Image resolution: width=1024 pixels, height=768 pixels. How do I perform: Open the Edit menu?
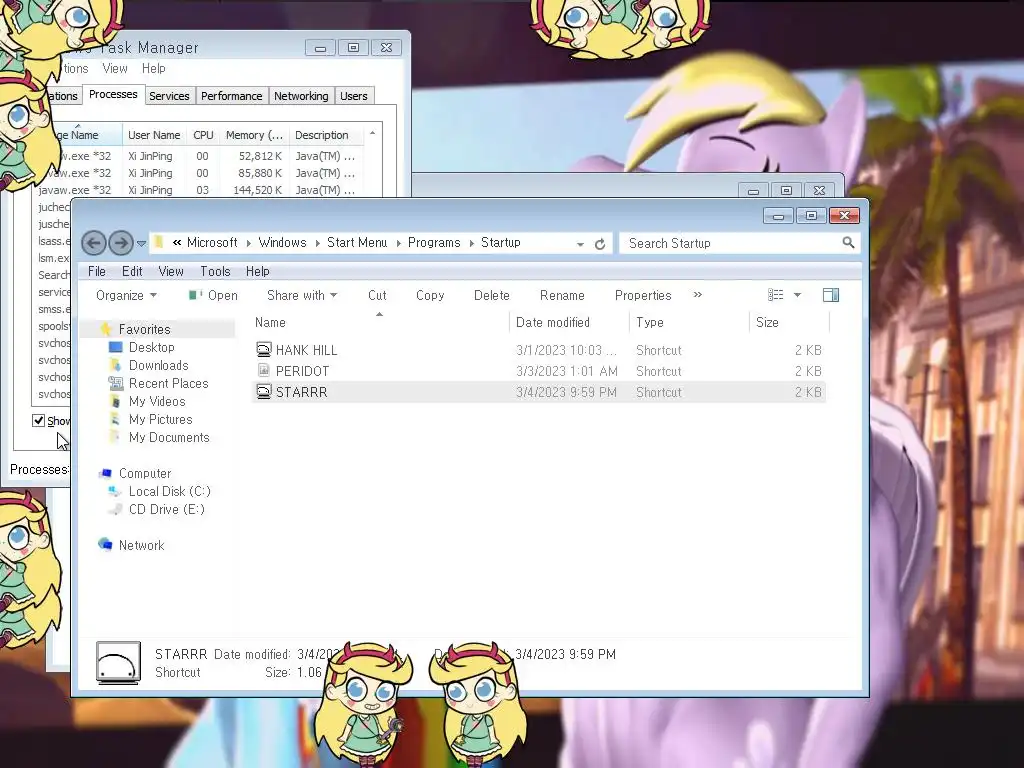pos(132,271)
